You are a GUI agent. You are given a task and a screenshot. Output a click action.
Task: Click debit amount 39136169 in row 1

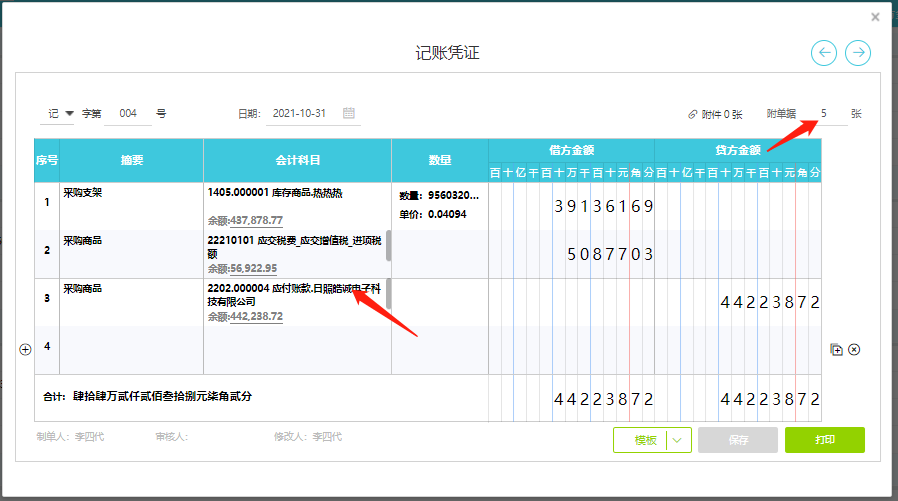[x=604, y=206]
